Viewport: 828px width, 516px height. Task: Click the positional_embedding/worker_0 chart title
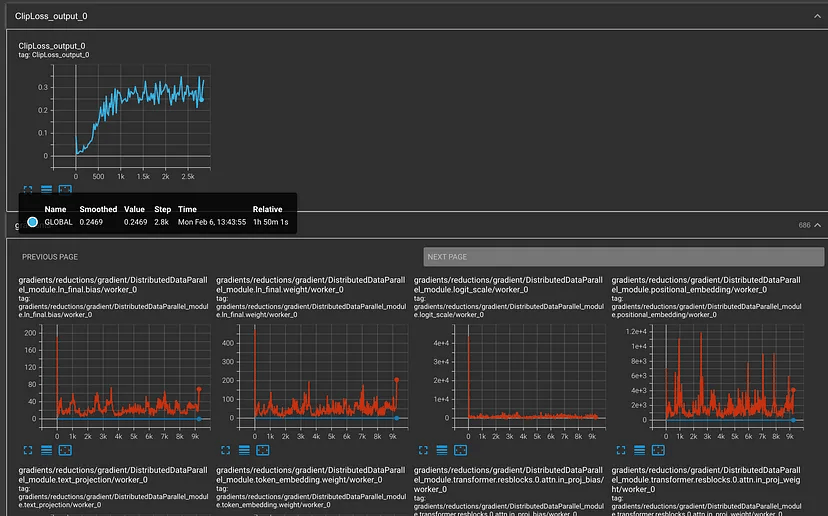pos(706,285)
